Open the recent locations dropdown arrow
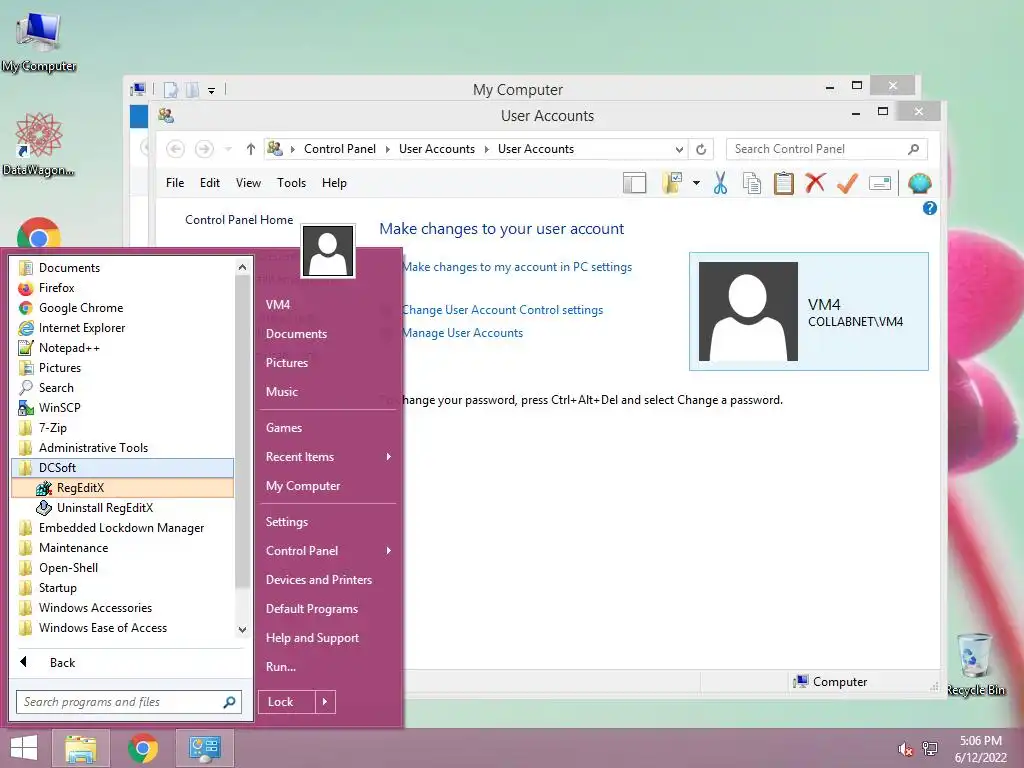This screenshot has height=768, width=1024. pyautogui.click(x=228, y=150)
